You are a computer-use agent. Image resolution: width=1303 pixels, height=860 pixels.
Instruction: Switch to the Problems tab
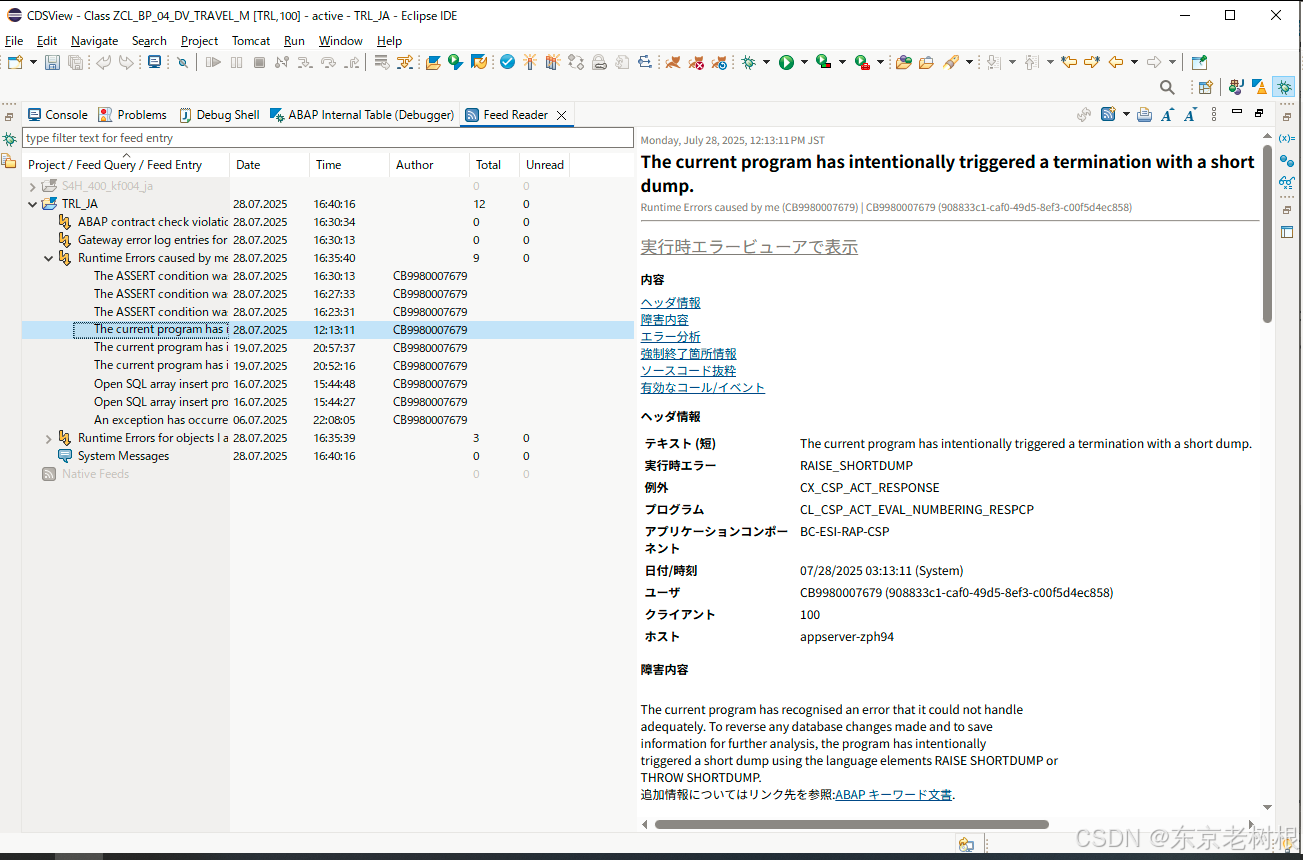click(133, 115)
